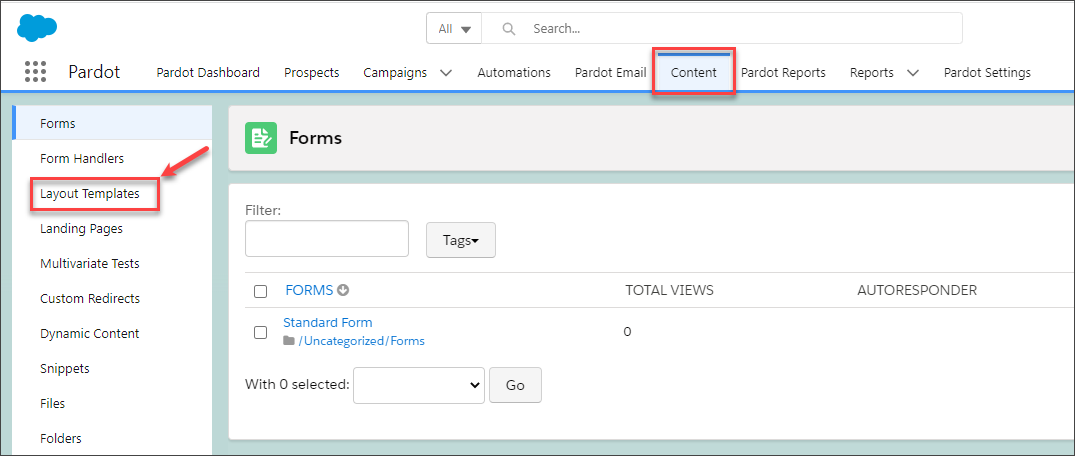The height and width of the screenshot is (456, 1075).
Task: Click the search magnifier icon
Action: click(x=509, y=29)
